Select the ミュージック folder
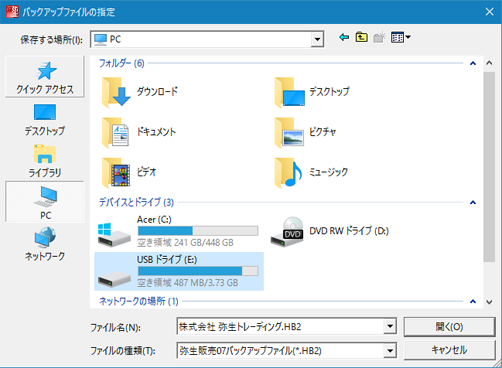The width and height of the screenshot is (502, 368). pyautogui.click(x=311, y=172)
